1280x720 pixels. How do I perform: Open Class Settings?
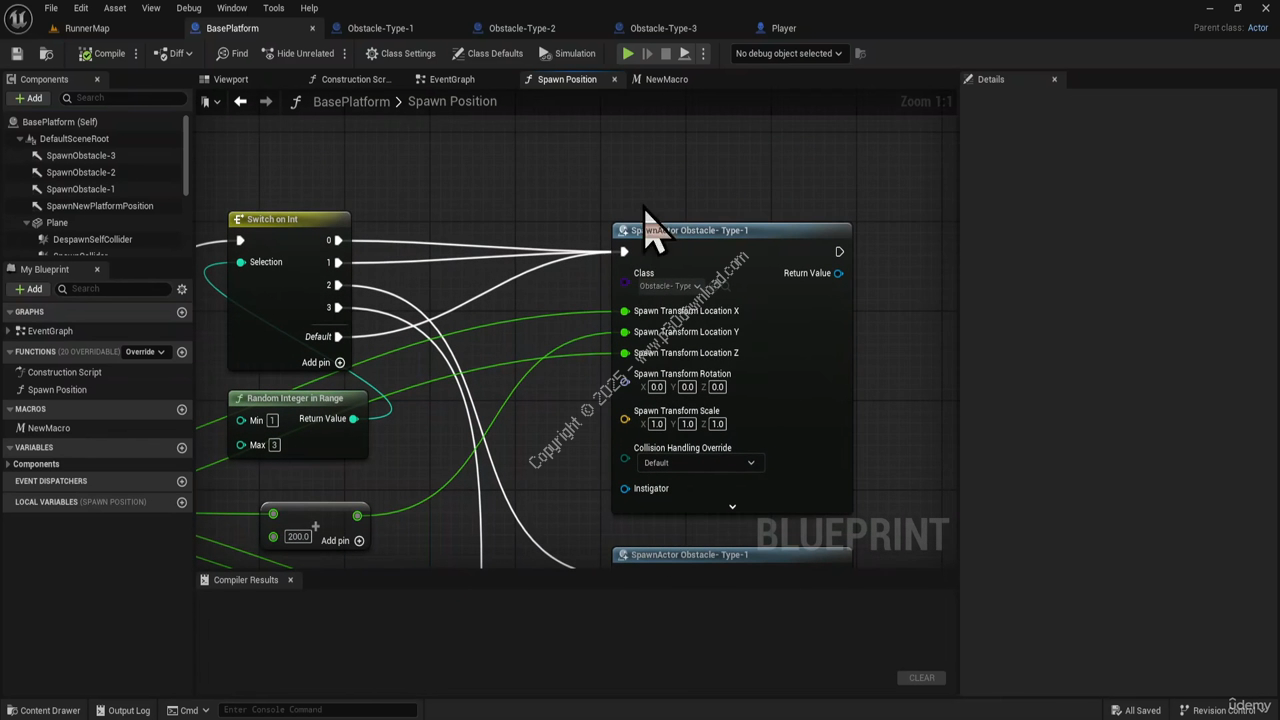coord(400,53)
